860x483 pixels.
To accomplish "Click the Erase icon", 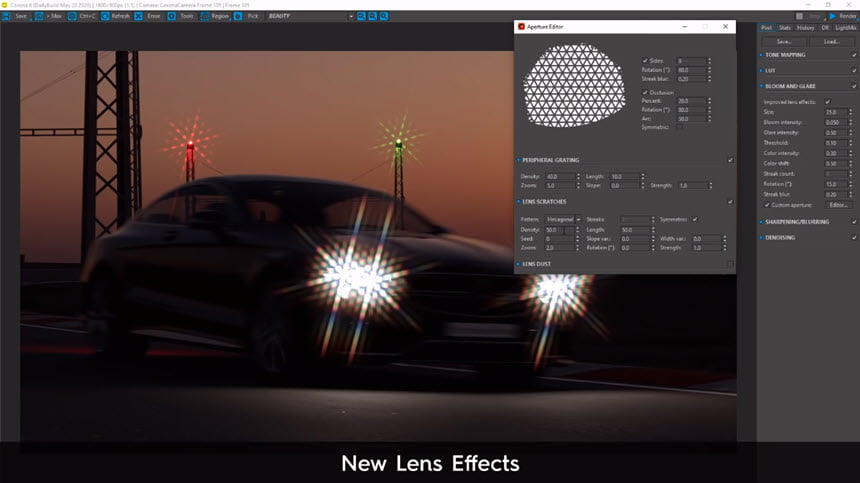I will coord(138,16).
